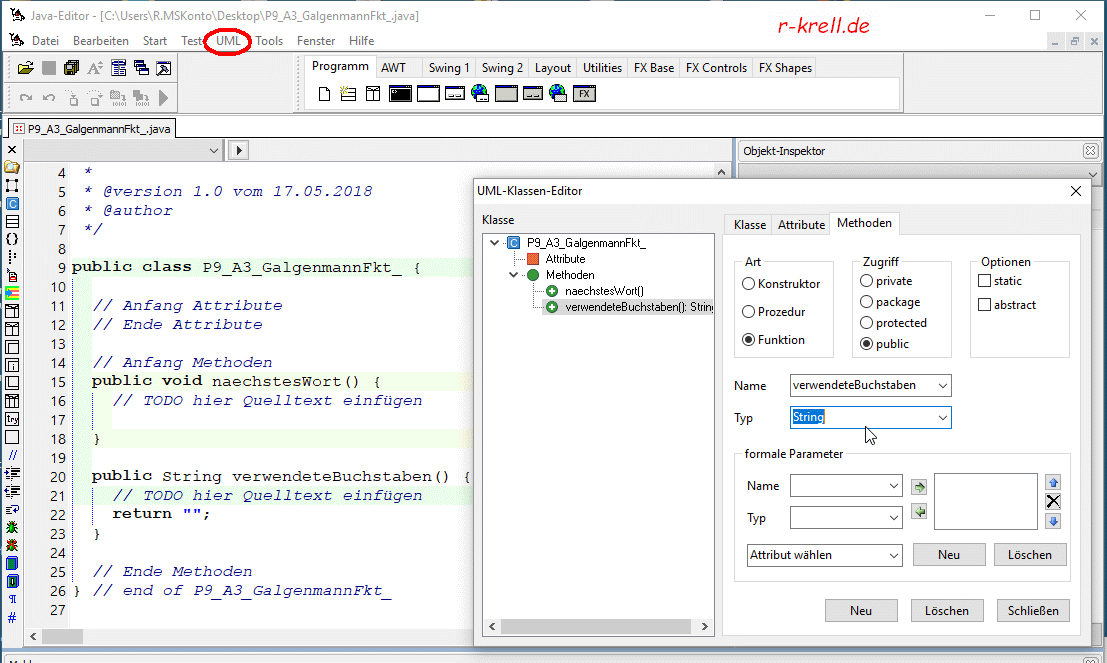1107x663 pixels.
Task: Click green right arrow to add parameter
Action: 920,487
